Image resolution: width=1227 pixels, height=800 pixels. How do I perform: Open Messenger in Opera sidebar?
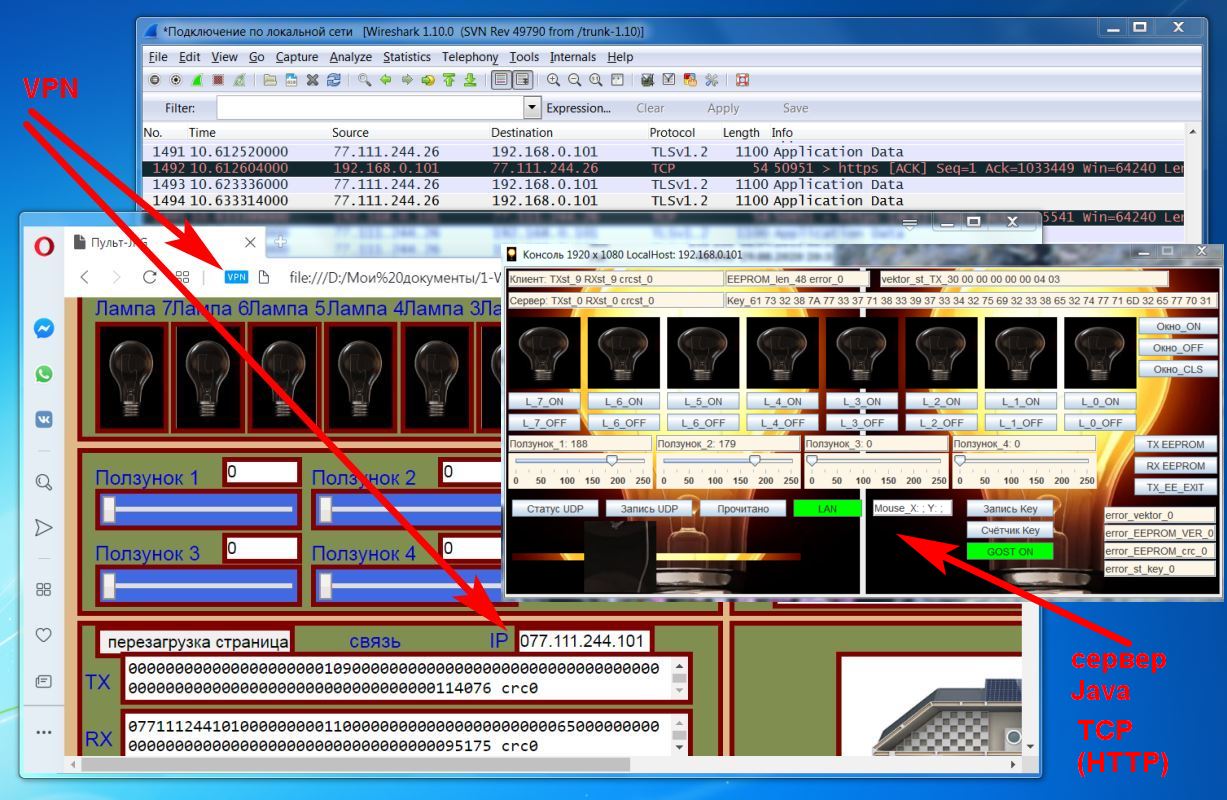(44, 329)
